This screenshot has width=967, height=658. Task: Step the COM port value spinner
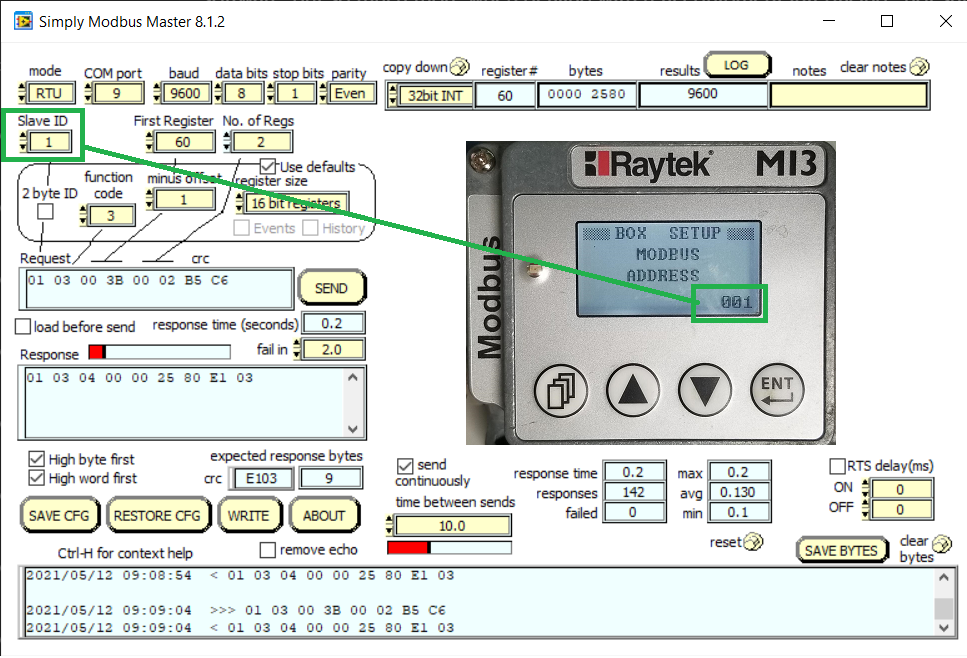pyautogui.click(x=88, y=93)
